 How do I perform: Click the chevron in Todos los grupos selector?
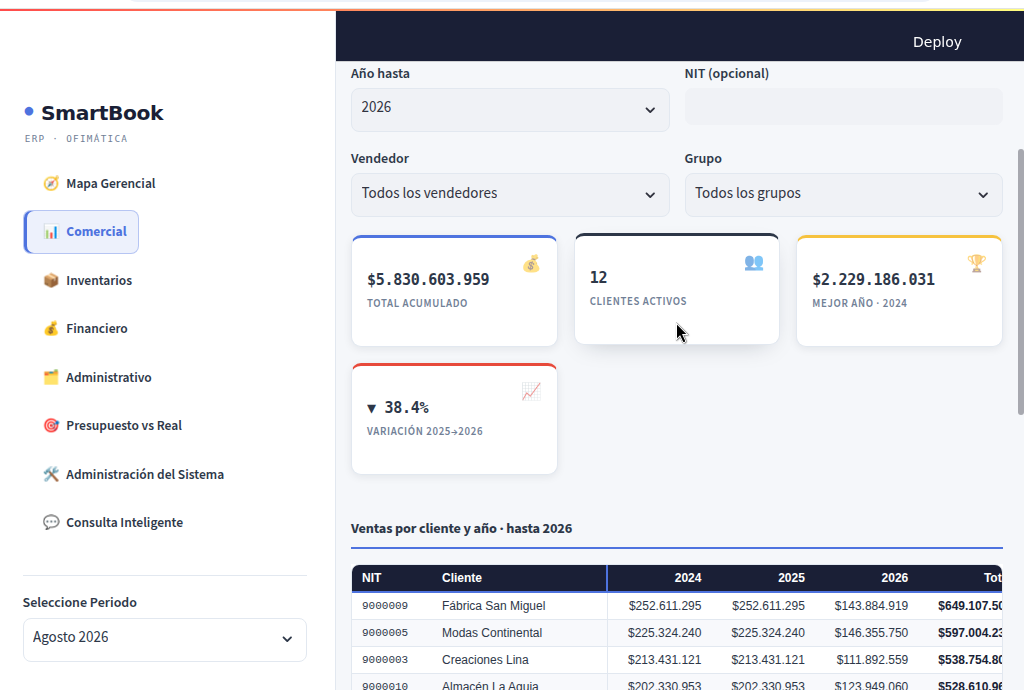[983, 195]
